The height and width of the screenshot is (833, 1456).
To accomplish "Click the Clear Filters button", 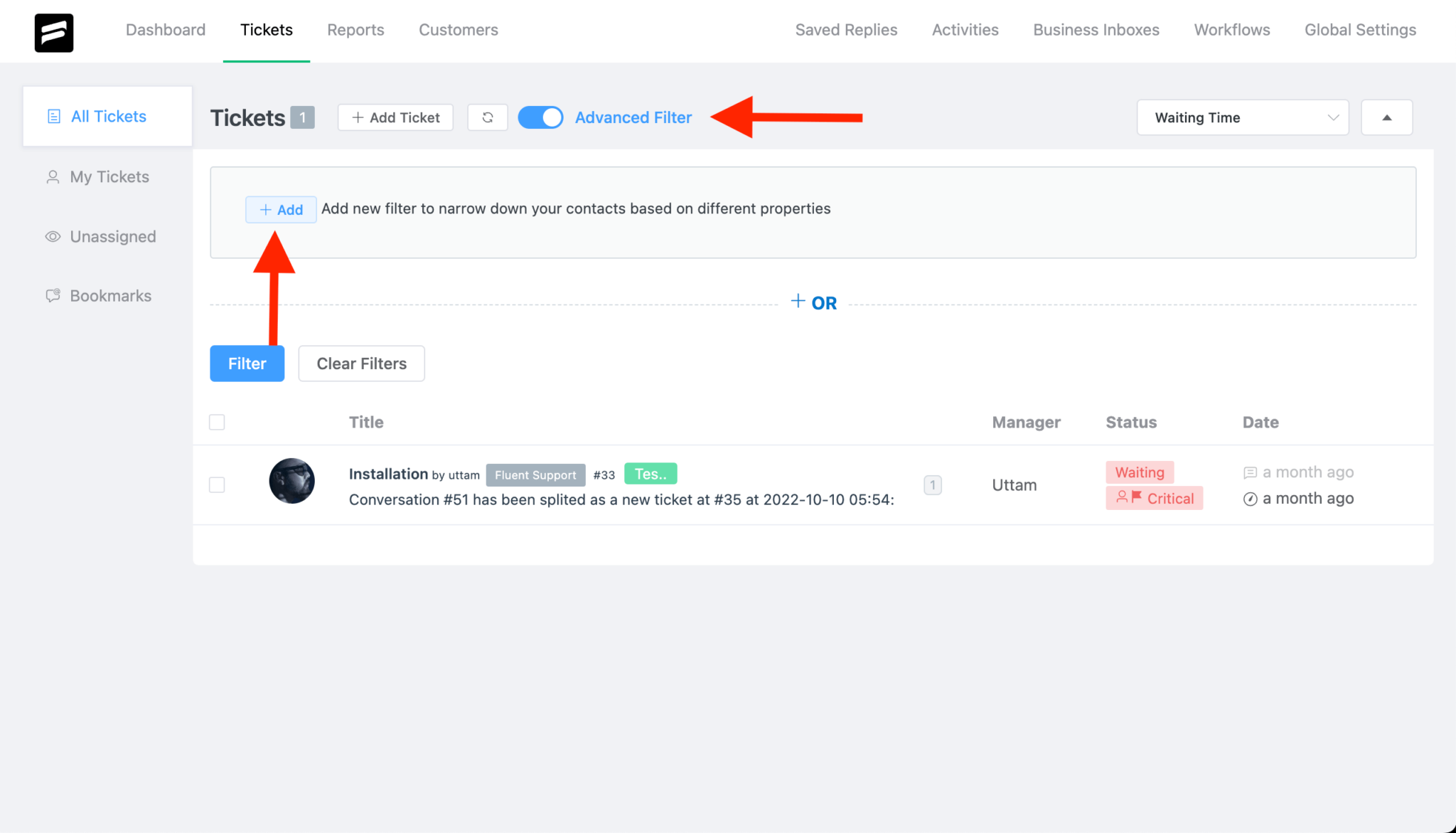I will click(362, 364).
